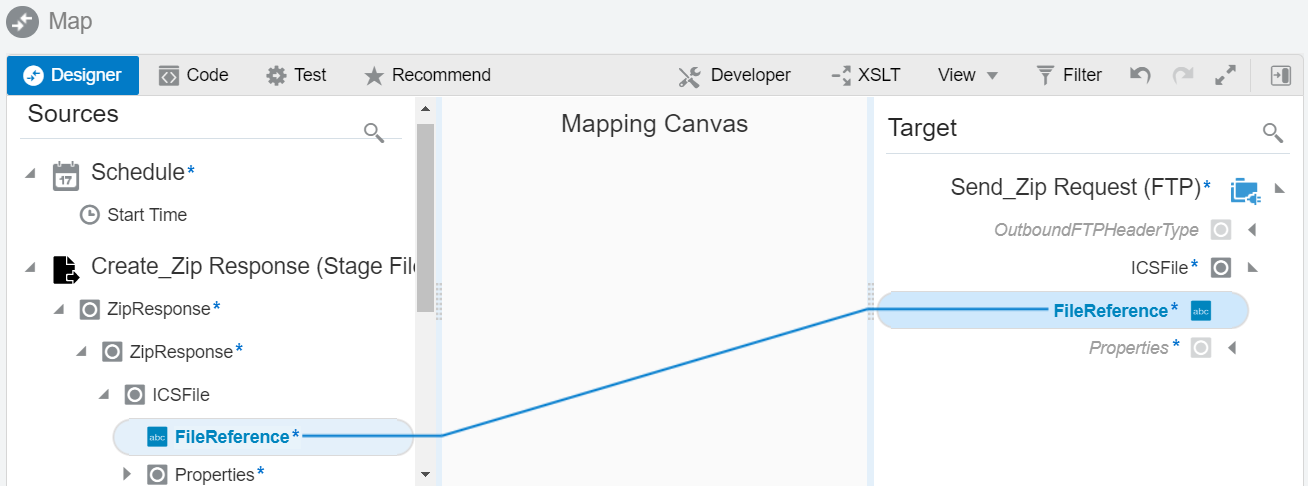Open the Test view
Viewport: 1308px width, 486px height.
297,75
